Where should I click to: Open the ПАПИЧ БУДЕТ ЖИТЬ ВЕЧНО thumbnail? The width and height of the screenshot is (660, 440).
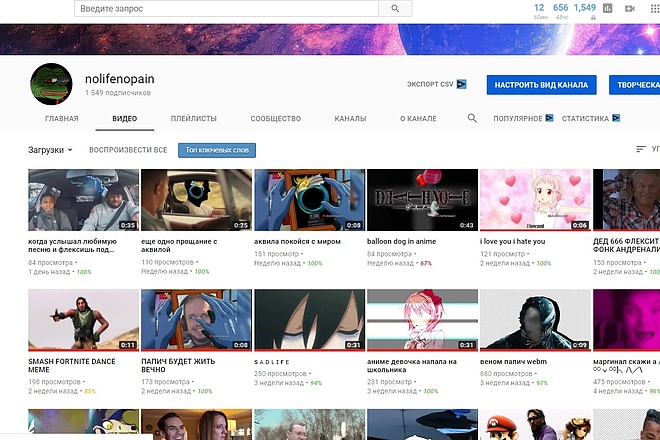(197, 320)
